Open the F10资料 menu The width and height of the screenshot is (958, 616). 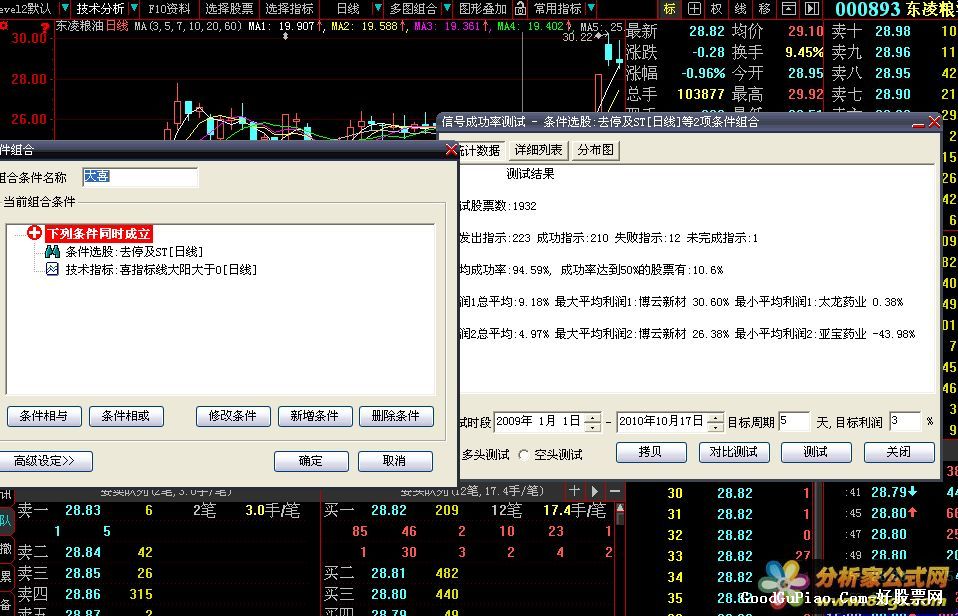click(169, 9)
